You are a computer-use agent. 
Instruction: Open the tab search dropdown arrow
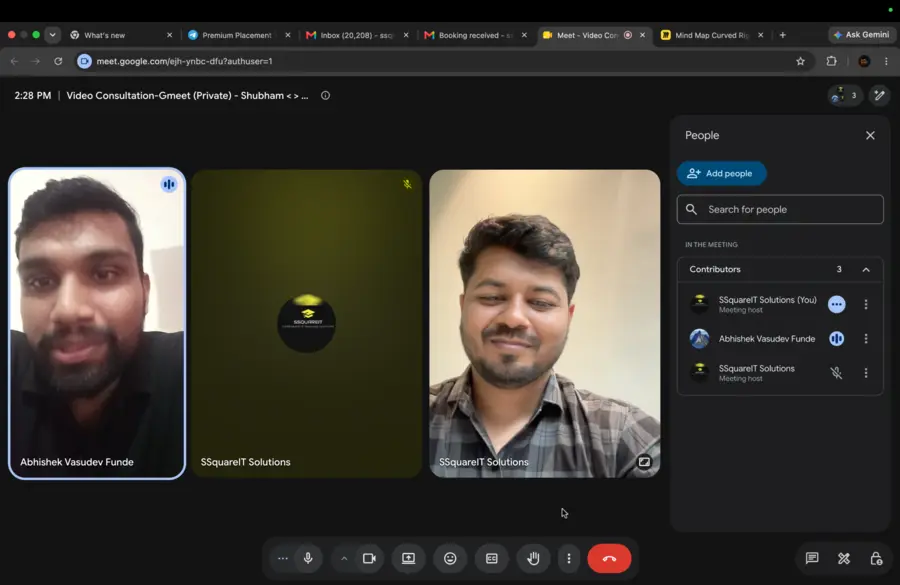click(x=53, y=35)
